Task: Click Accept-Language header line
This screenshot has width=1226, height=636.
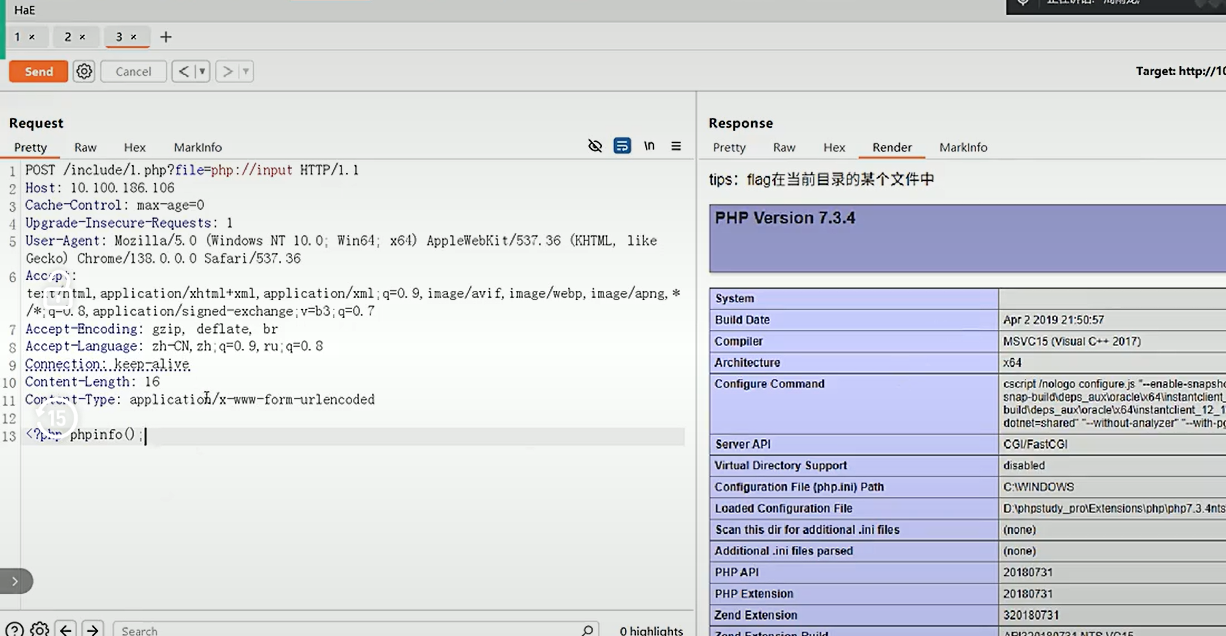Action: click(x=174, y=346)
